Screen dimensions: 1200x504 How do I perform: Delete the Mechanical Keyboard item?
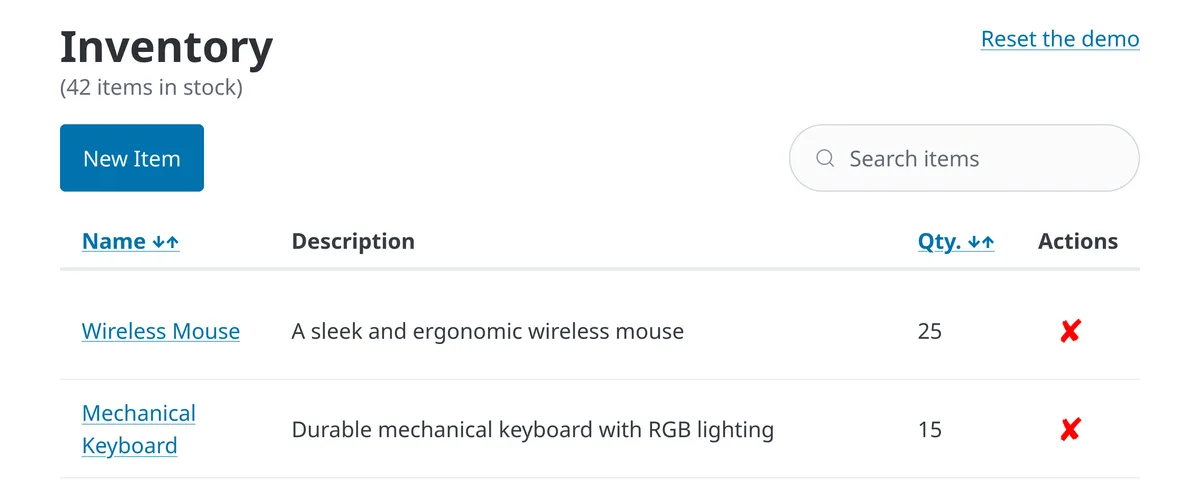1070,430
